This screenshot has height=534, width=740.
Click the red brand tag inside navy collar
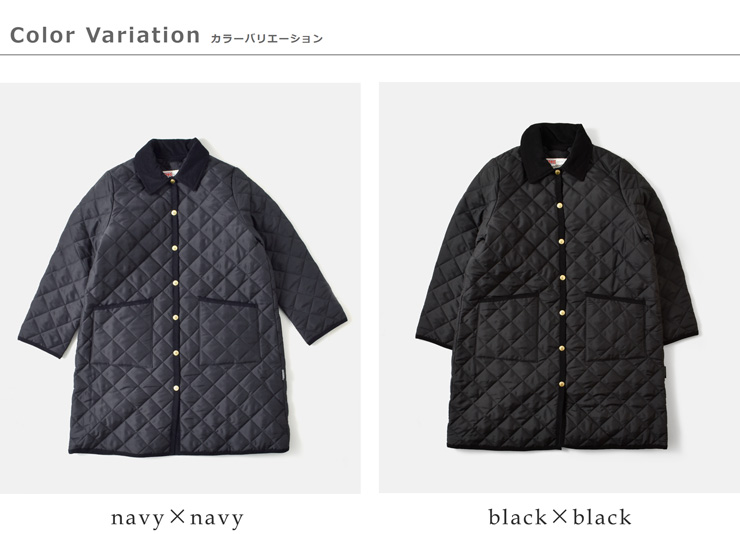pos(170,175)
